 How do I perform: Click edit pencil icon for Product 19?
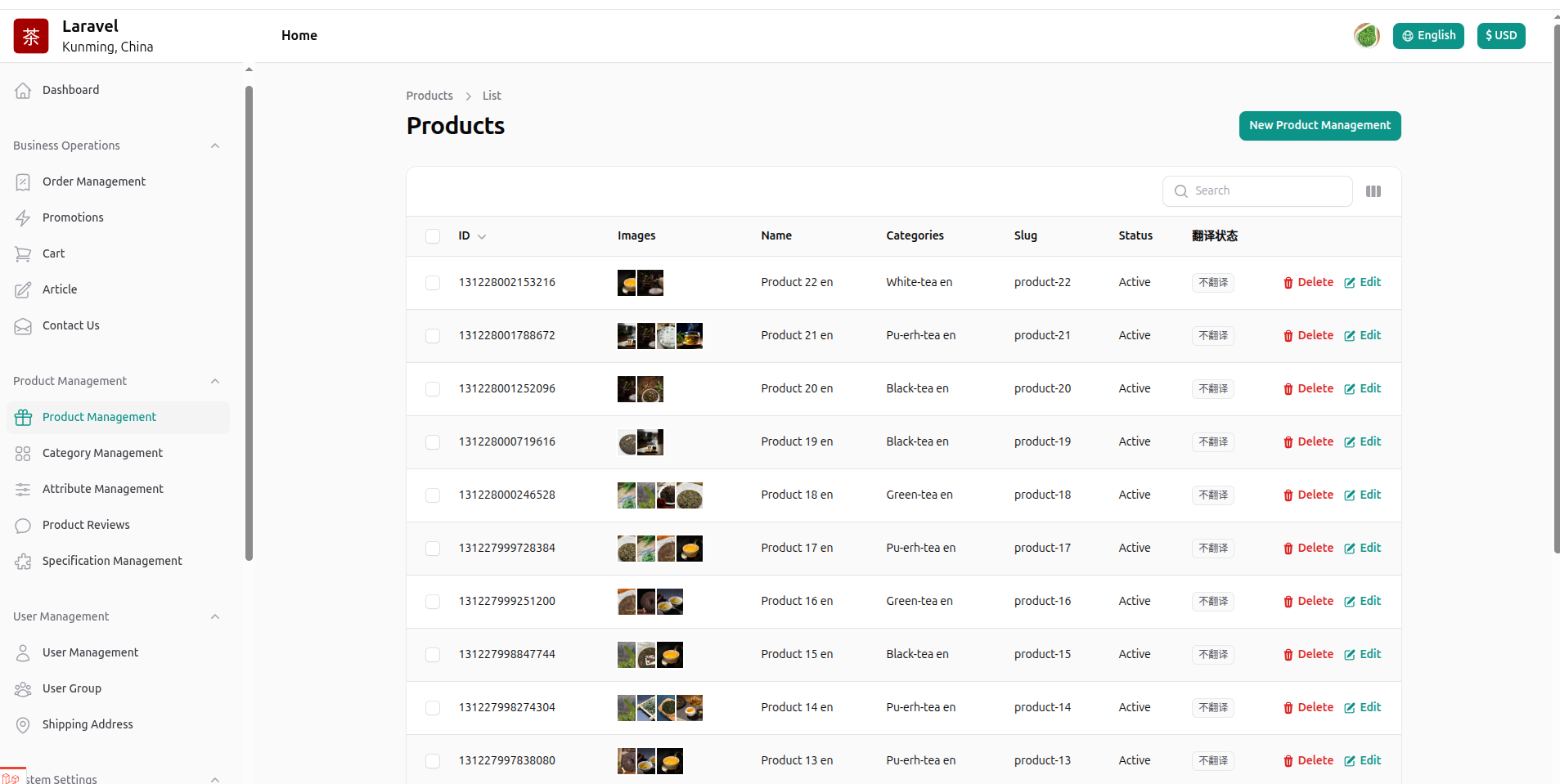tap(1350, 442)
